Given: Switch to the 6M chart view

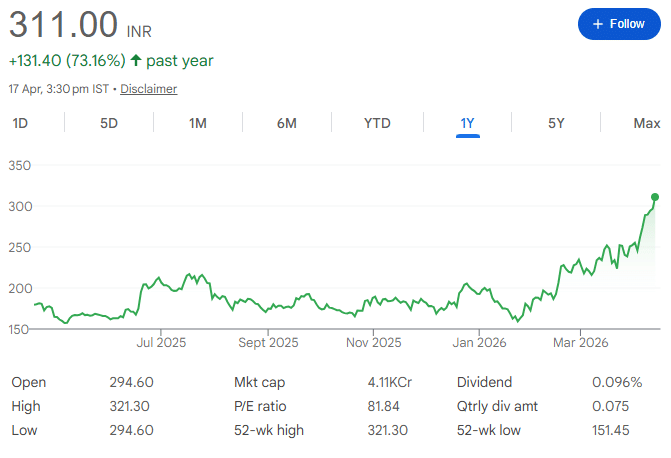Looking at the screenshot, I should (x=287, y=123).
